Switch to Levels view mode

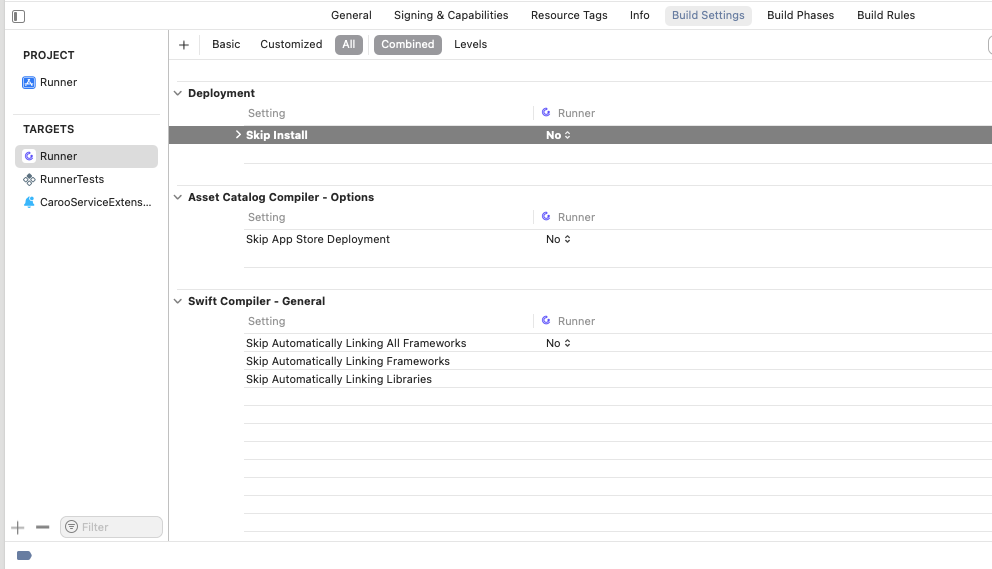point(470,44)
